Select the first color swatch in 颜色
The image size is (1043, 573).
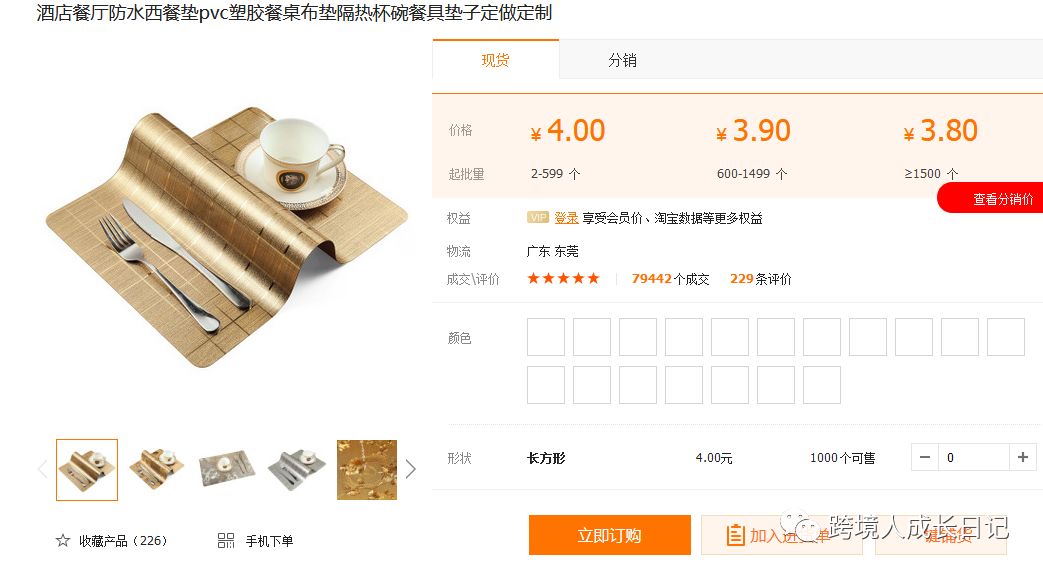pyautogui.click(x=546, y=337)
